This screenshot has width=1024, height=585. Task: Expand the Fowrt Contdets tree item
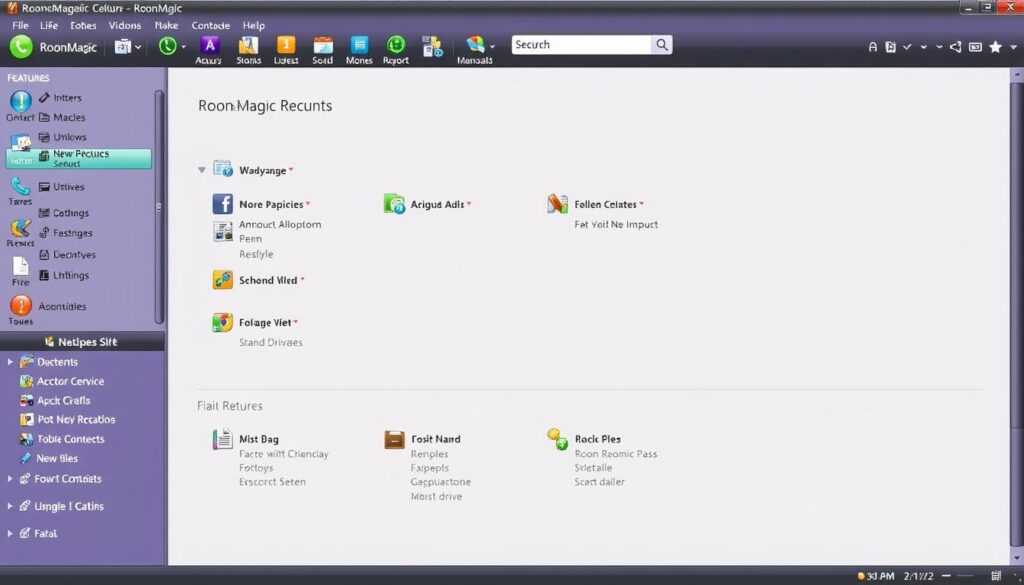click(x=10, y=479)
